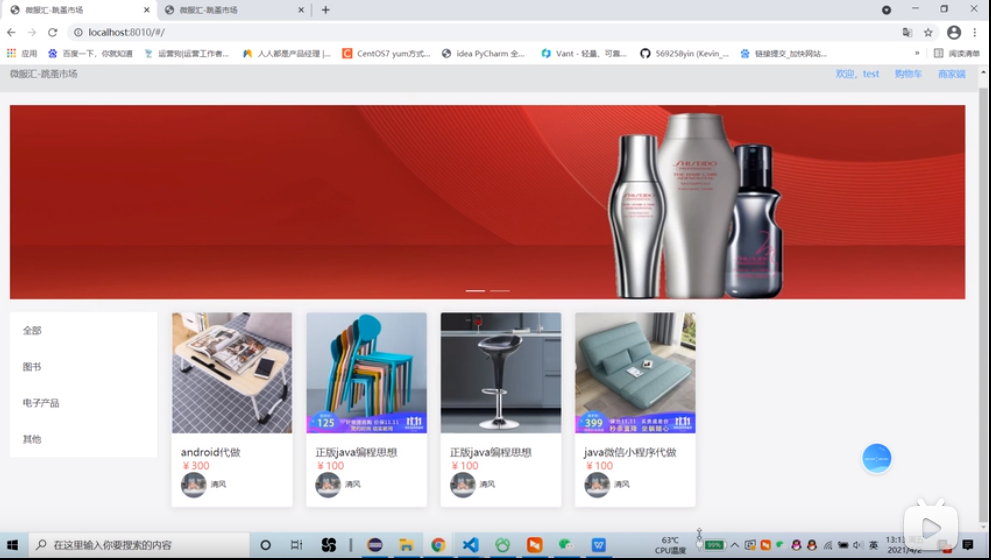This screenshot has height=560, width=991.
Task: Open the black bar stool product image
Action: tap(501, 373)
